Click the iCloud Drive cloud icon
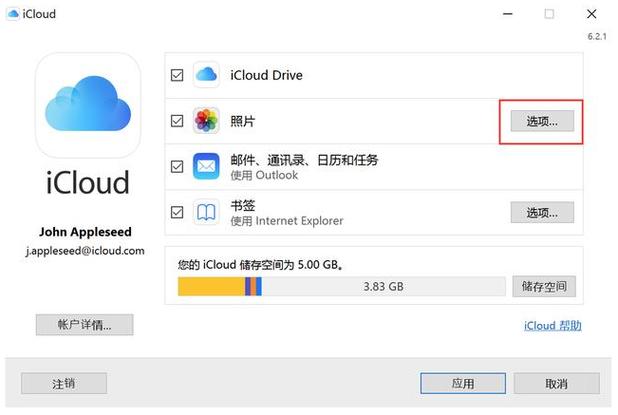Screen dimensions: 618x415 (x=206, y=74)
